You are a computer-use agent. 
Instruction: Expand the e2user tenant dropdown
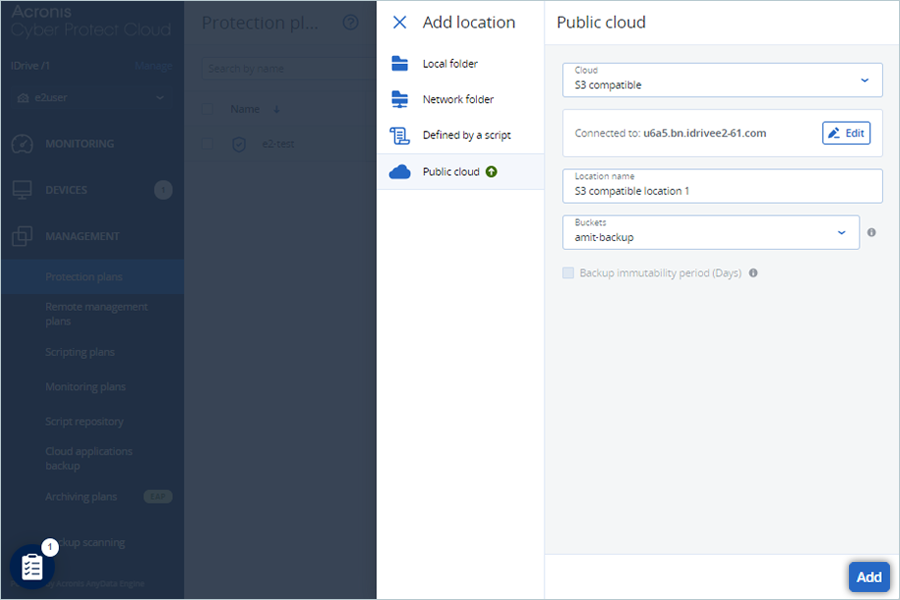pos(91,98)
